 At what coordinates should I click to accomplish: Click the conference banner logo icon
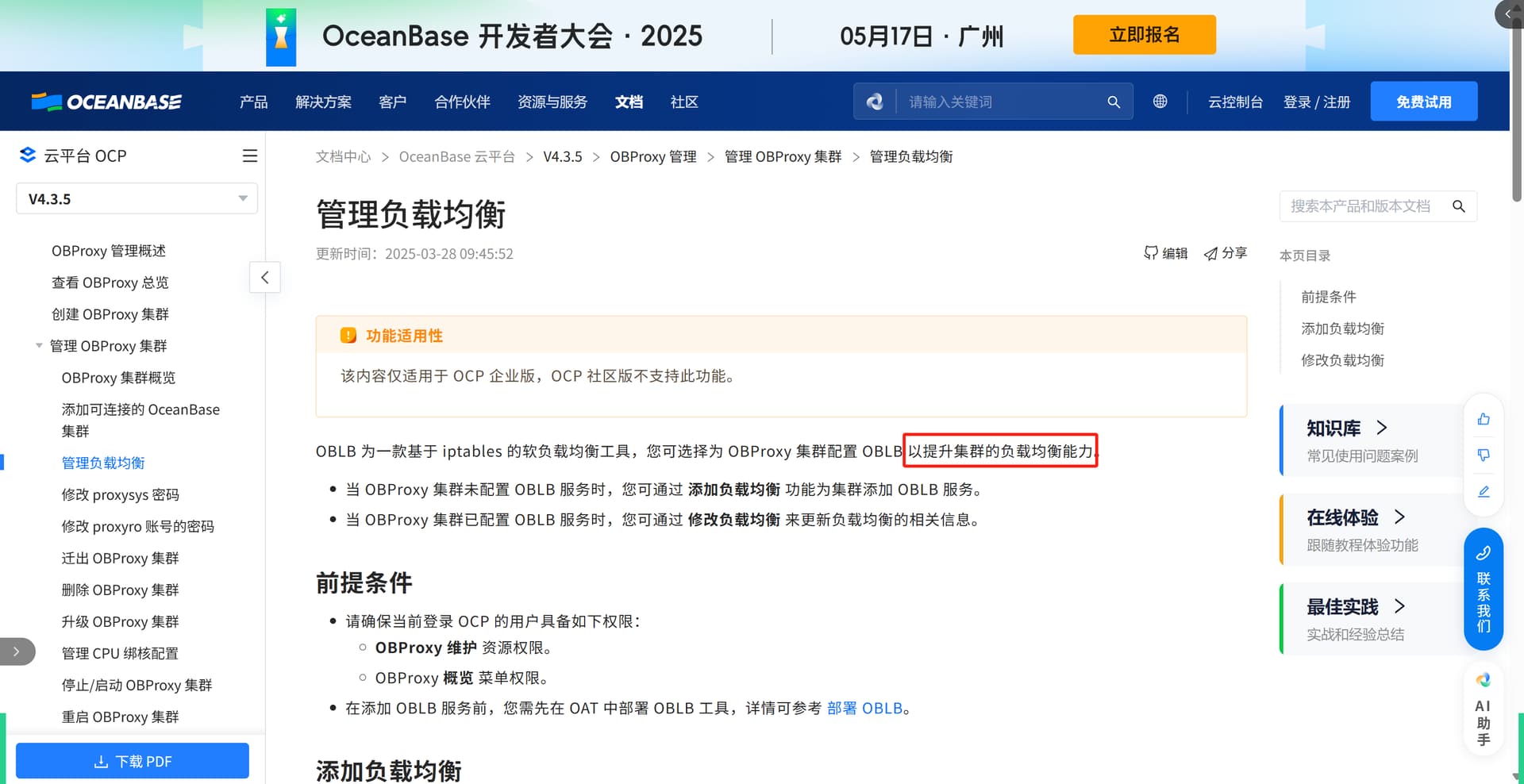[x=281, y=37]
